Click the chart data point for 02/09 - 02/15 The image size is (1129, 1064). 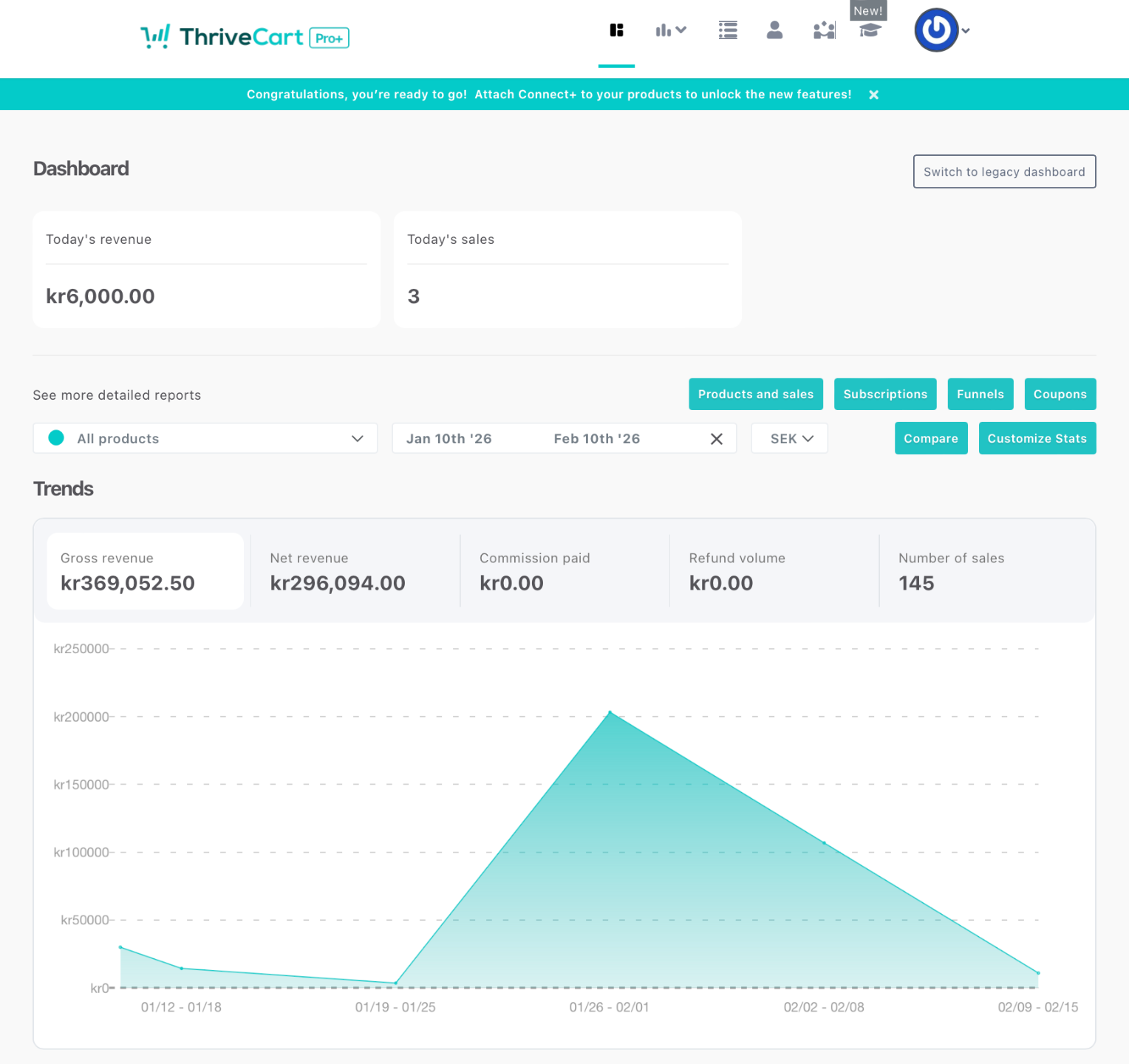coord(1038,973)
